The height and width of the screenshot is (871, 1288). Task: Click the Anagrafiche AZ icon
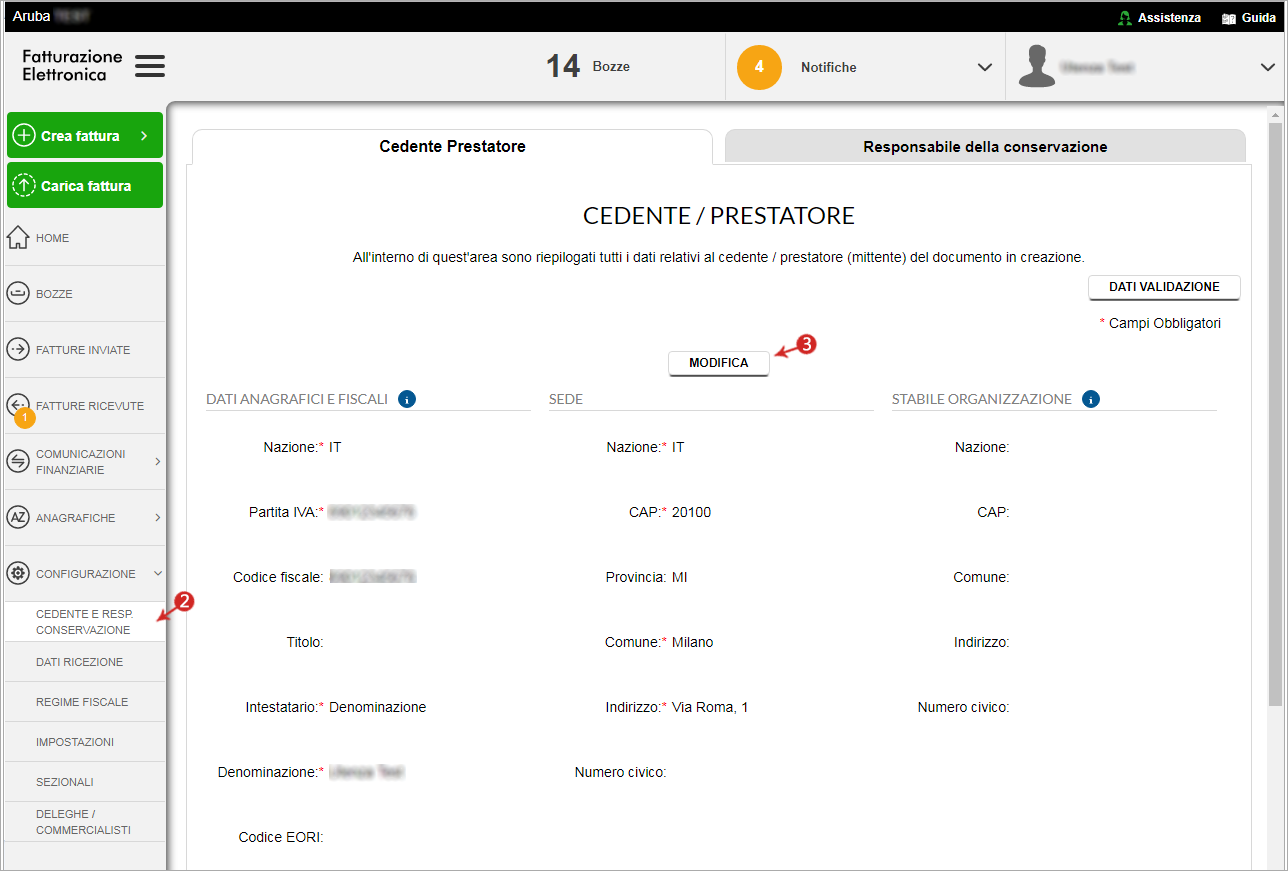[18, 518]
